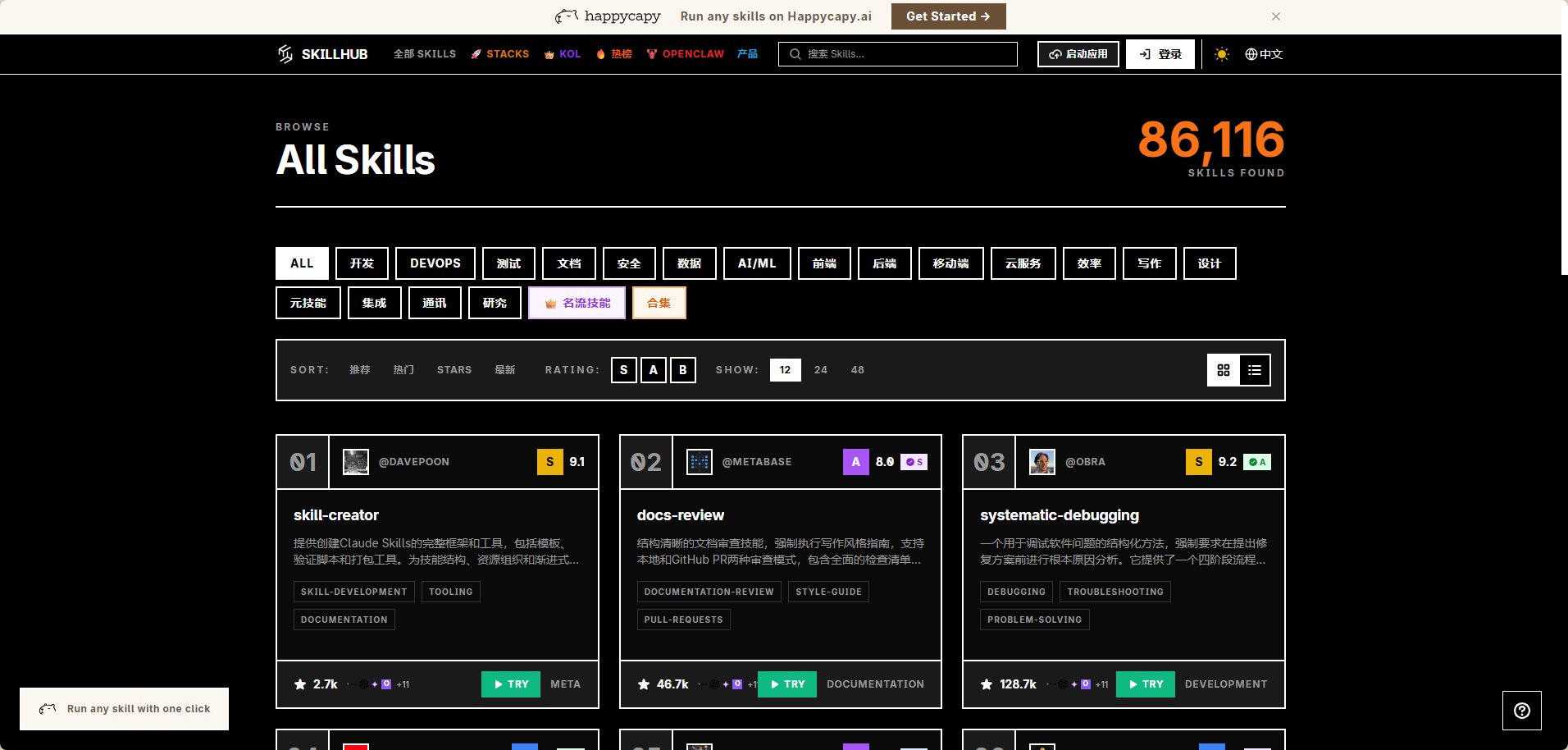Viewport: 1568px width, 750px height.
Task: Click the star icon showing 2.7k
Action: pyautogui.click(x=300, y=684)
